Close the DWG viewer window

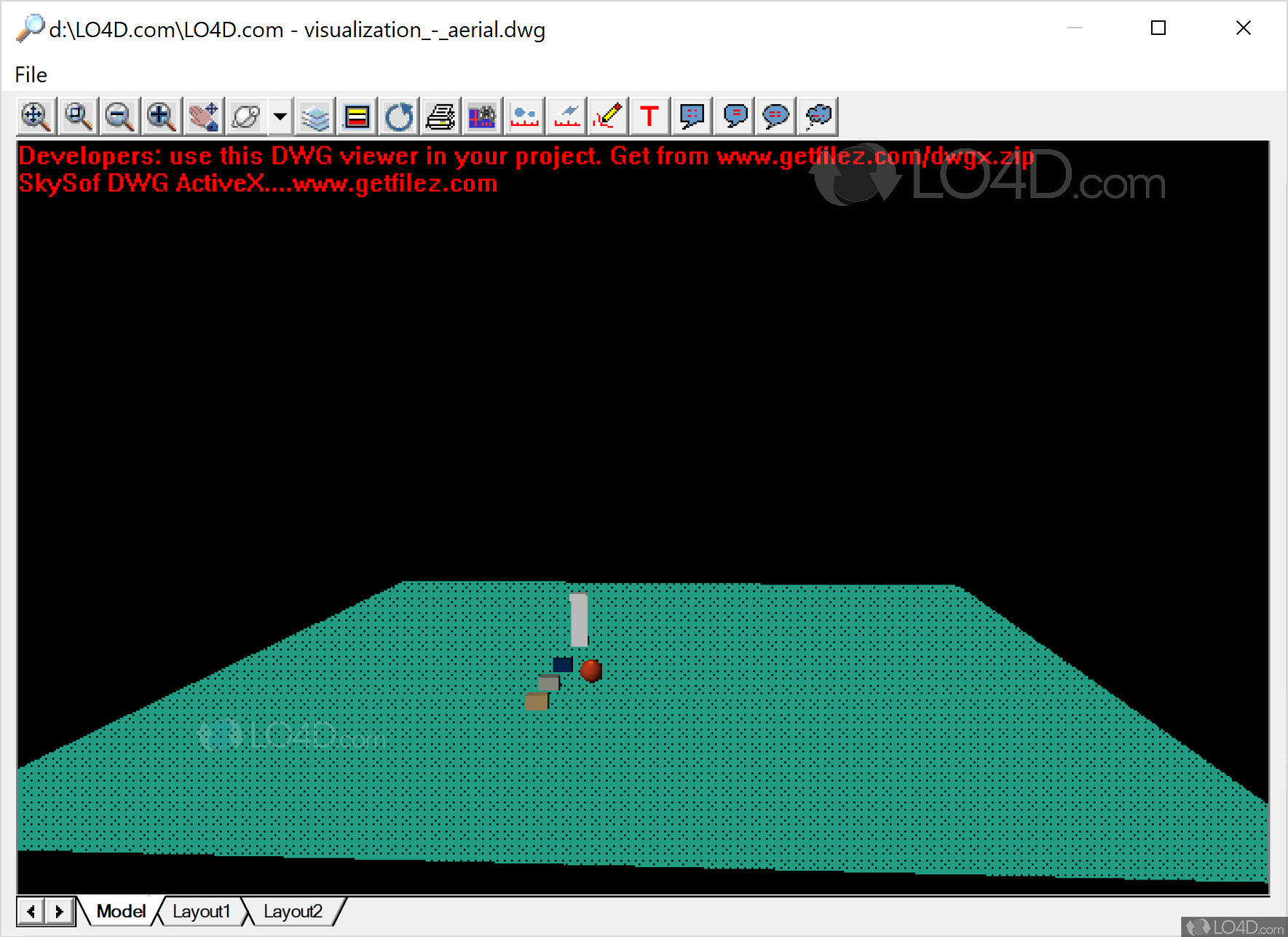pyautogui.click(x=1244, y=28)
